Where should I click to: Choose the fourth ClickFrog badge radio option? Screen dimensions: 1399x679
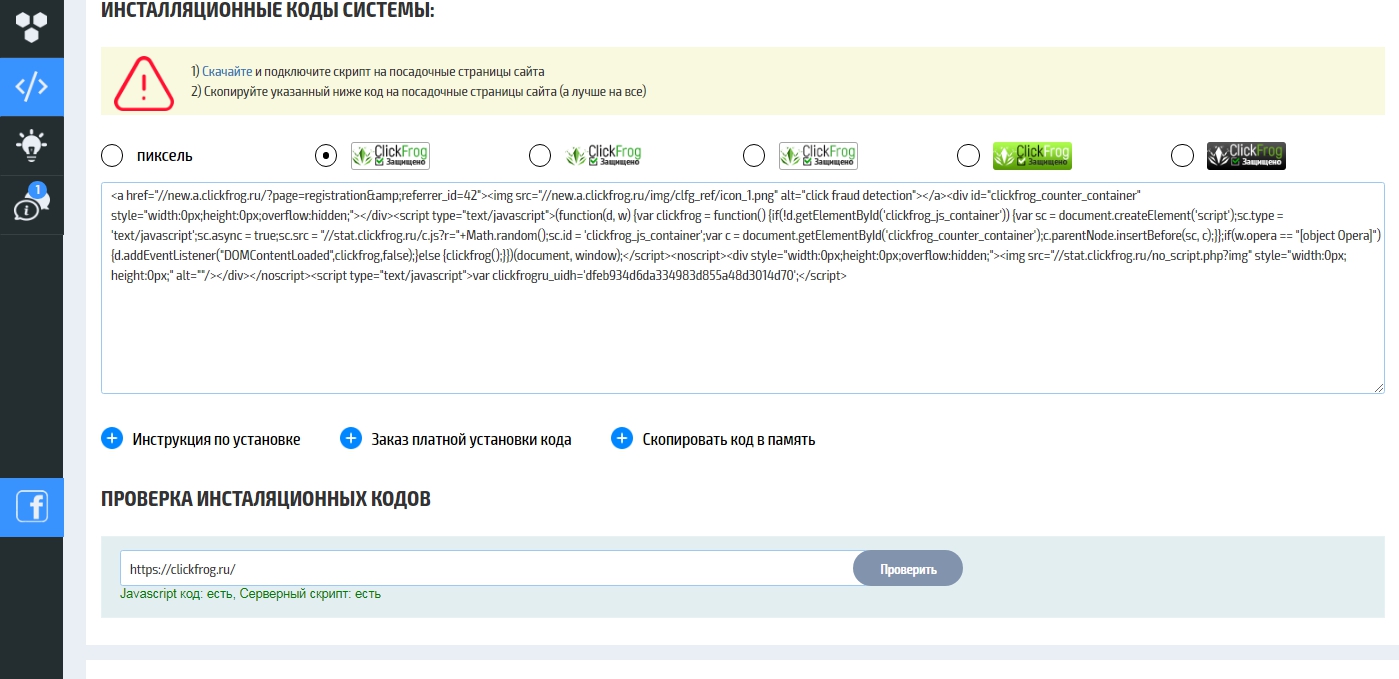tap(754, 156)
